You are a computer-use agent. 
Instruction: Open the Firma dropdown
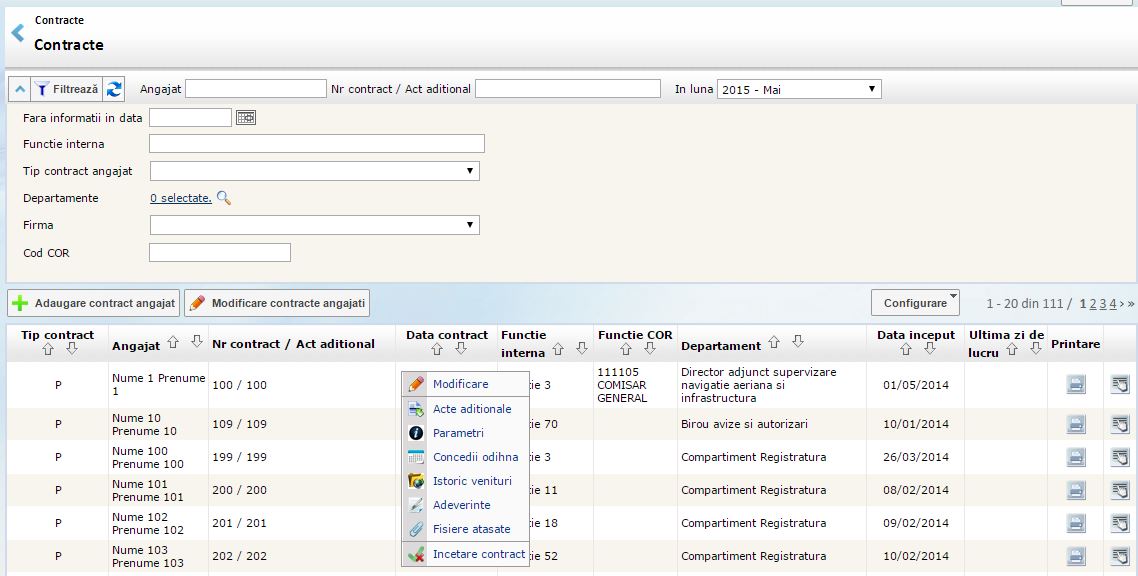point(314,225)
